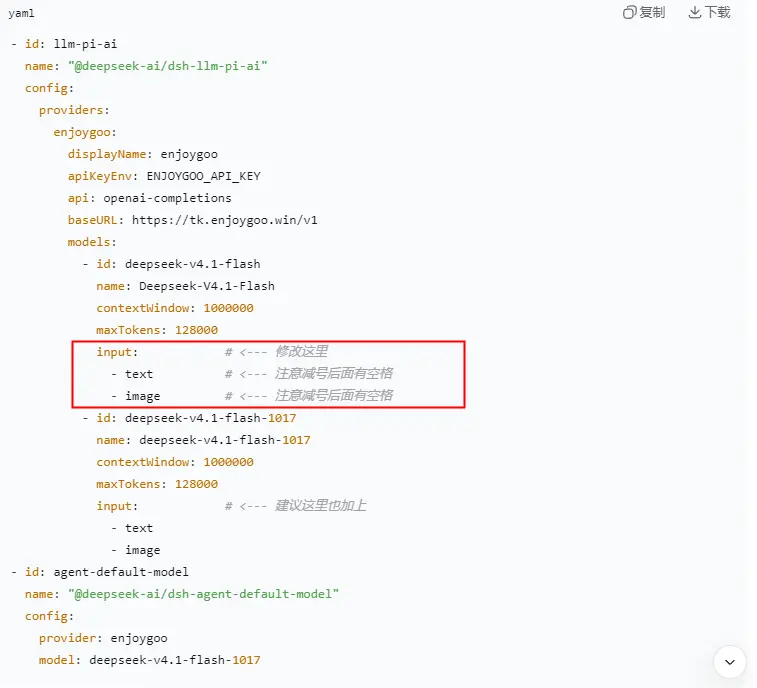Image resolution: width=757 pixels, height=688 pixels.
Task: Click the 复制 copy button
Action: point(644,12)
